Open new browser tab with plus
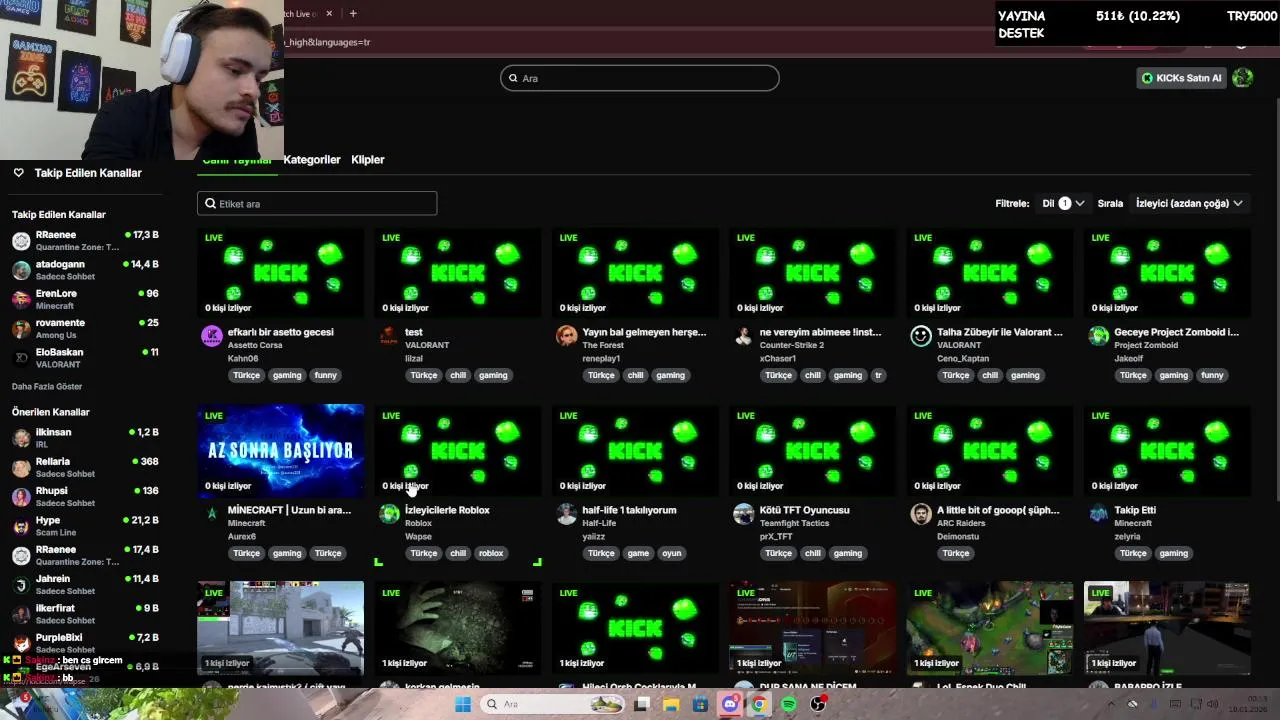 [x=353, y=13]
